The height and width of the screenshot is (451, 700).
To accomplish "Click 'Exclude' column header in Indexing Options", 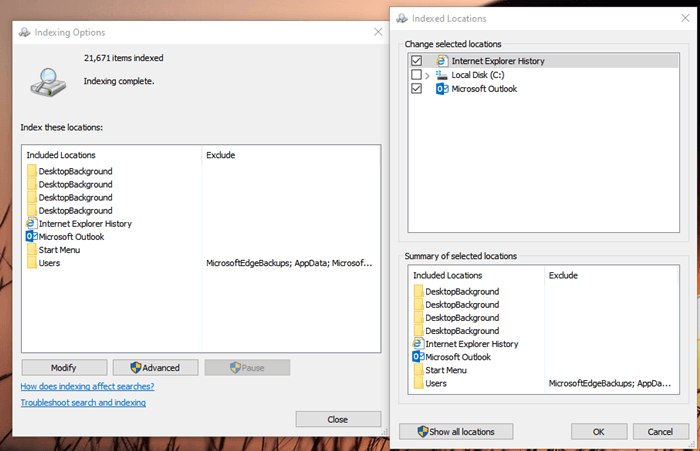I will coord(221,155).
